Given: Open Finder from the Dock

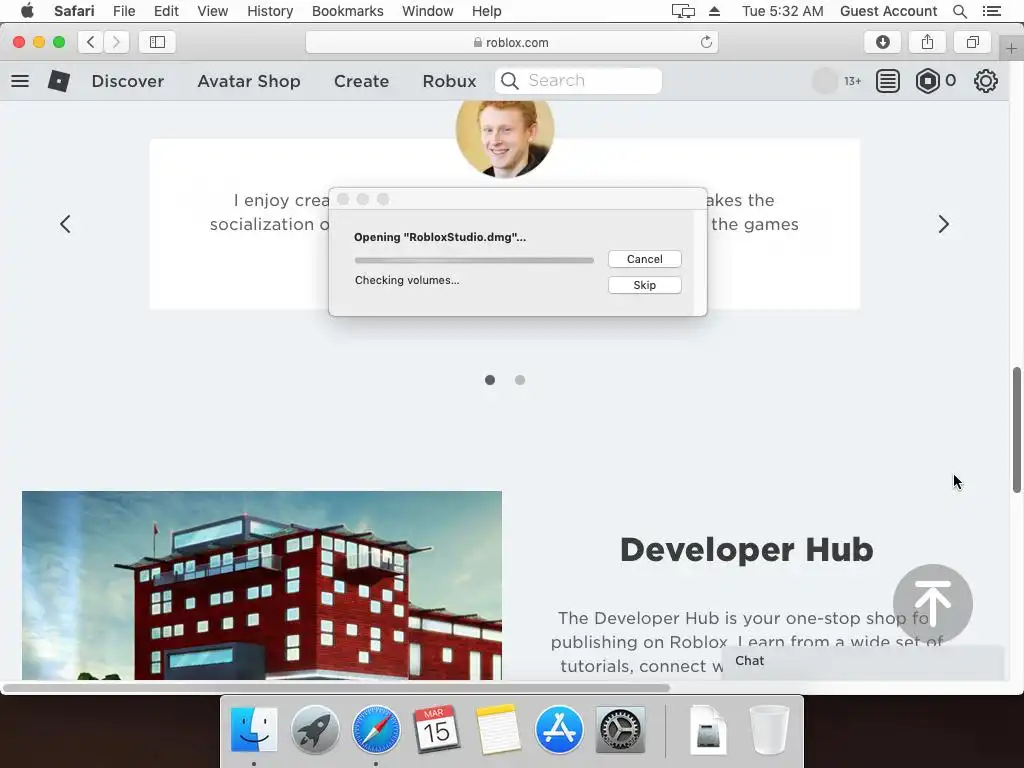Looking at the screenshot, I should pyautogui.click(x=254, y=729).
